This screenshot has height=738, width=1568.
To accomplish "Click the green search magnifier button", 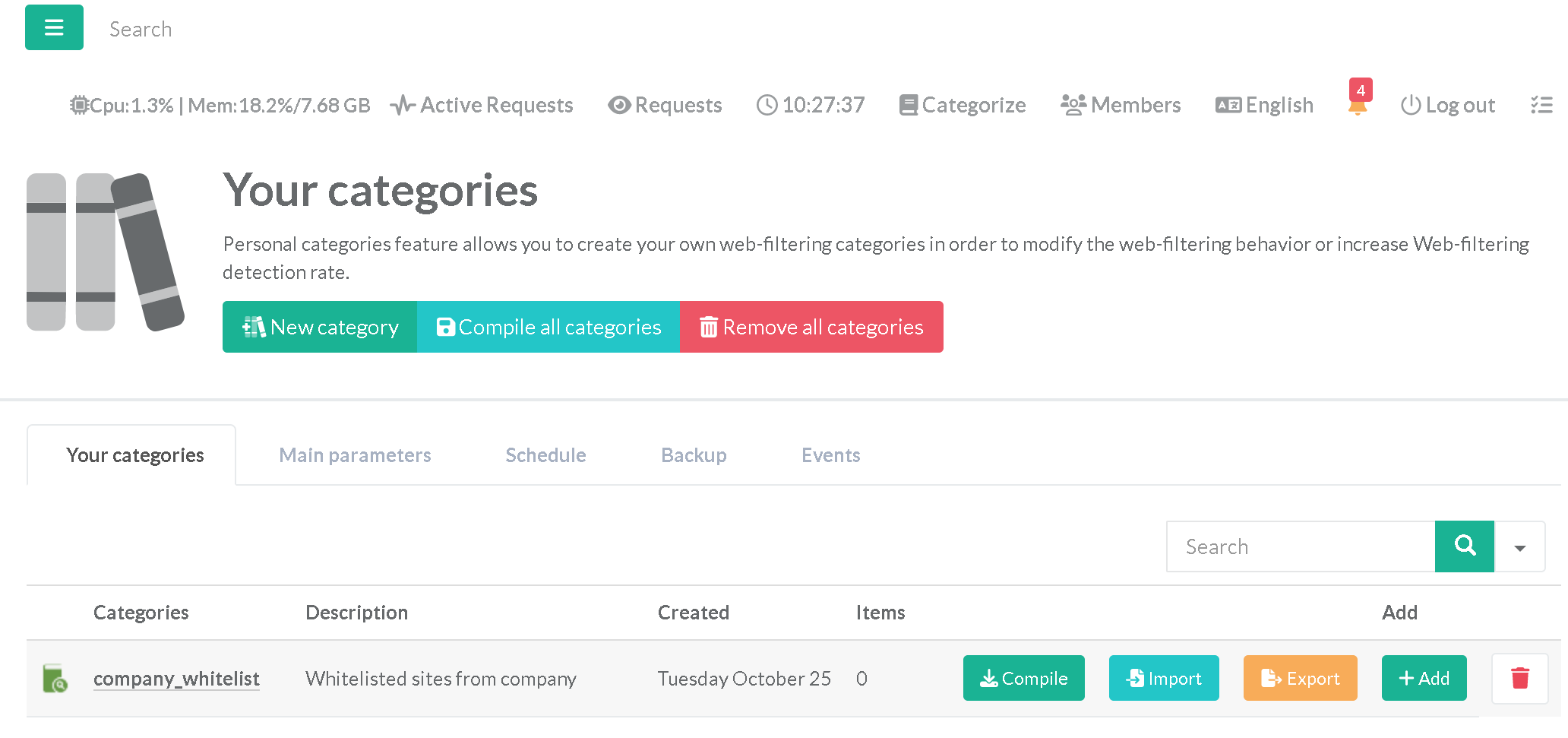I will (1464, 546).
